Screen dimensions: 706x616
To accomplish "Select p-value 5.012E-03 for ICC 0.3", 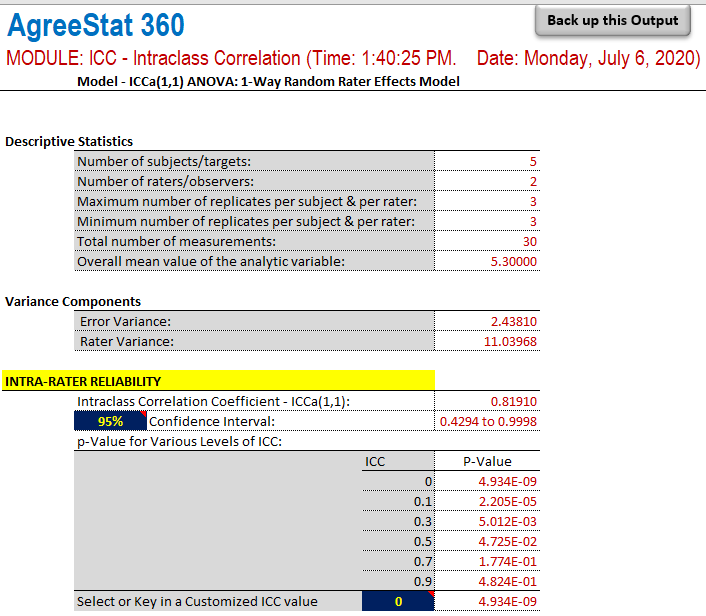I will click(507, 521).
